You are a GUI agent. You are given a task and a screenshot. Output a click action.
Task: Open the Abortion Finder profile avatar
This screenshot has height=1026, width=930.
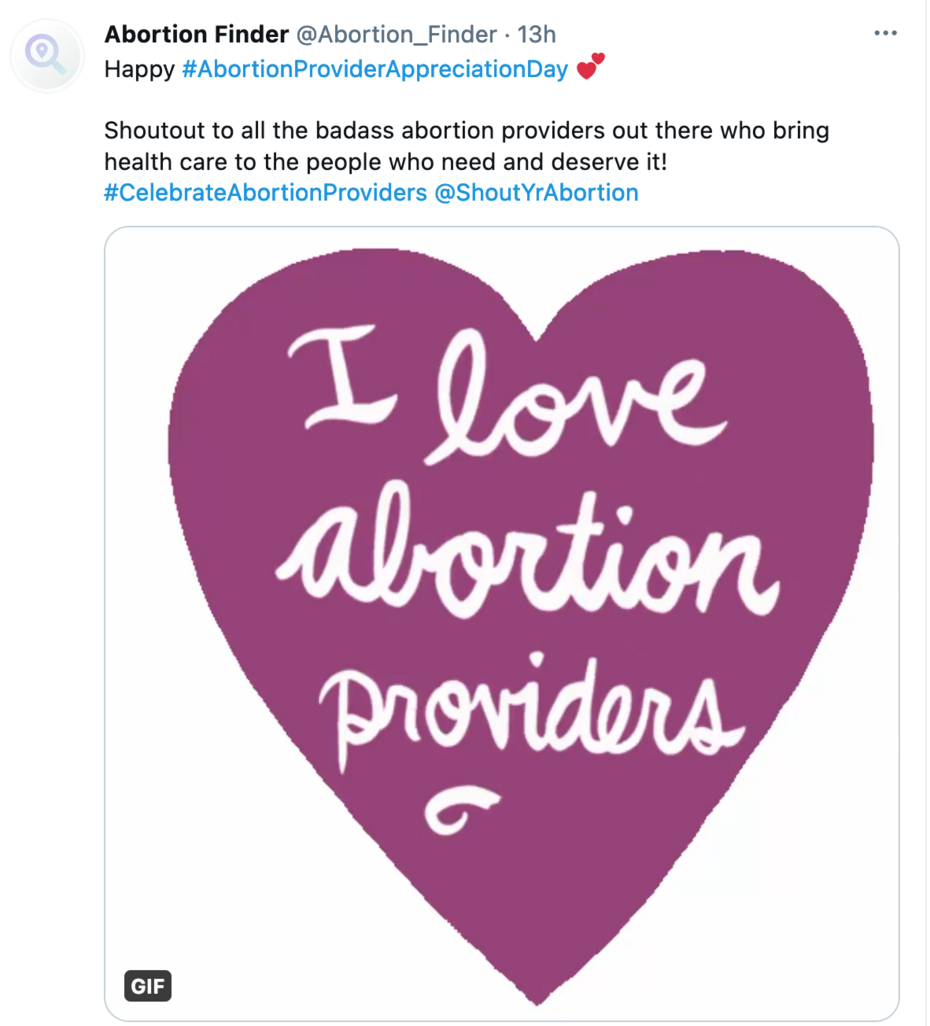tap(47, 56)
